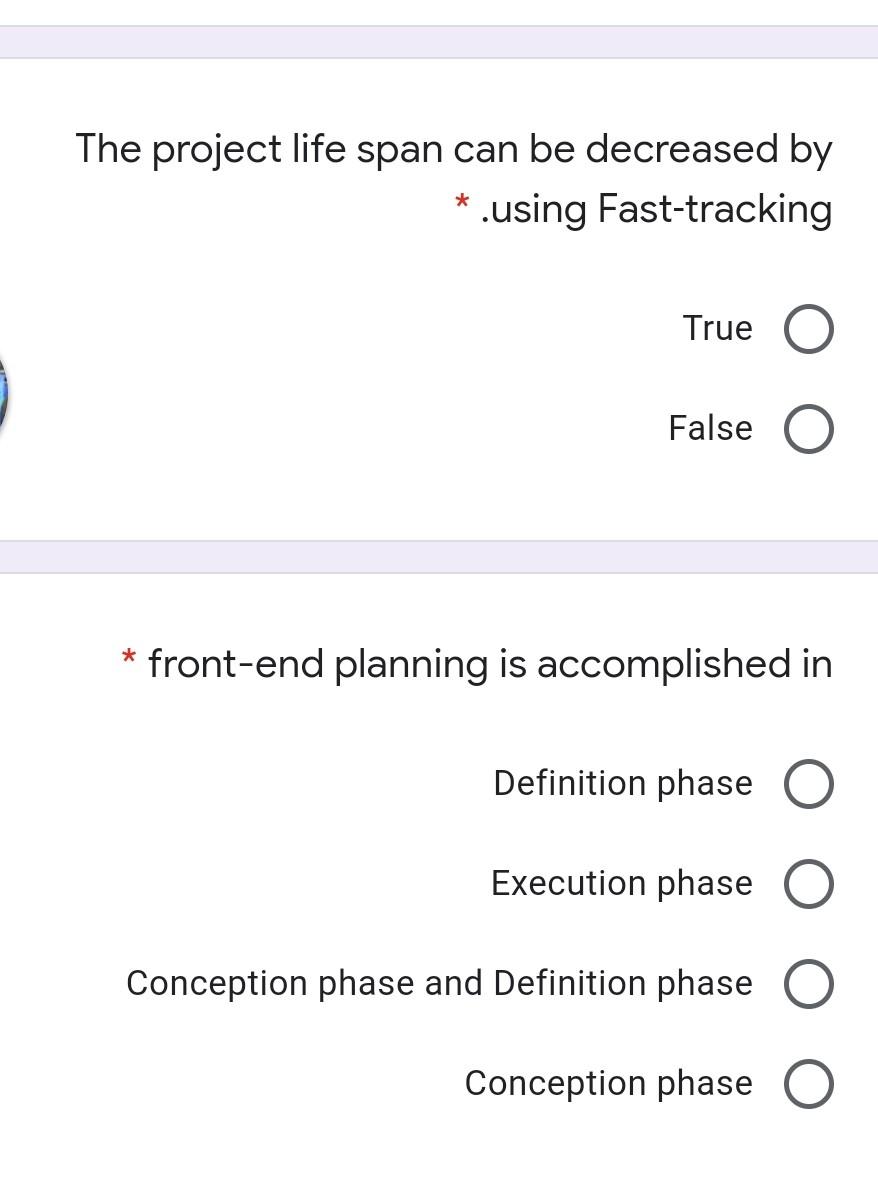Click the standalone 'Conception phase' label text
This screenshot has width=878, height=1178.
click(x=608, y=1083)
